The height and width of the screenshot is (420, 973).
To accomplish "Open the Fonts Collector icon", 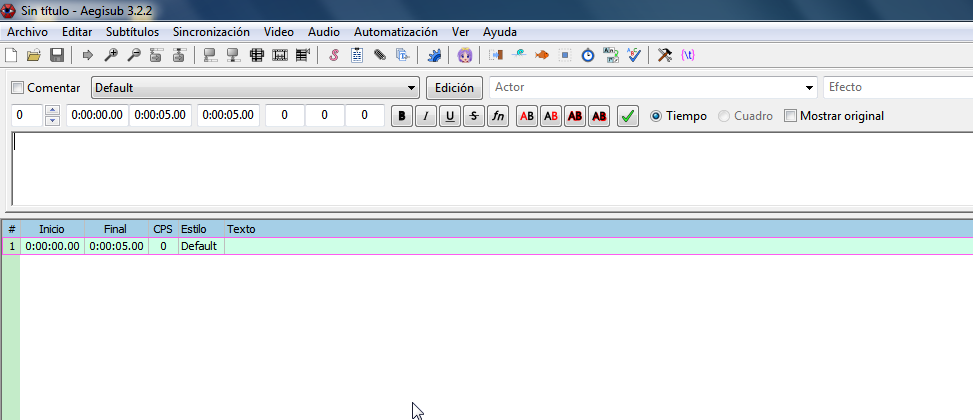I will point(403,55).
